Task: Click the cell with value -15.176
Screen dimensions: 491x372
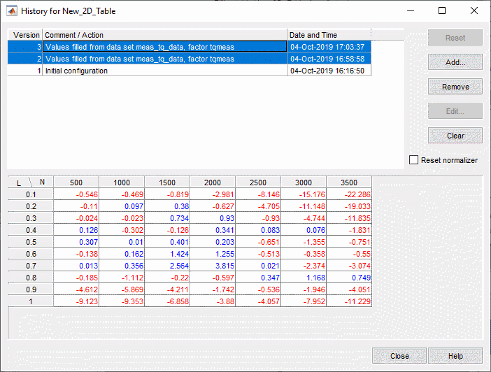Action: (303, 194)
